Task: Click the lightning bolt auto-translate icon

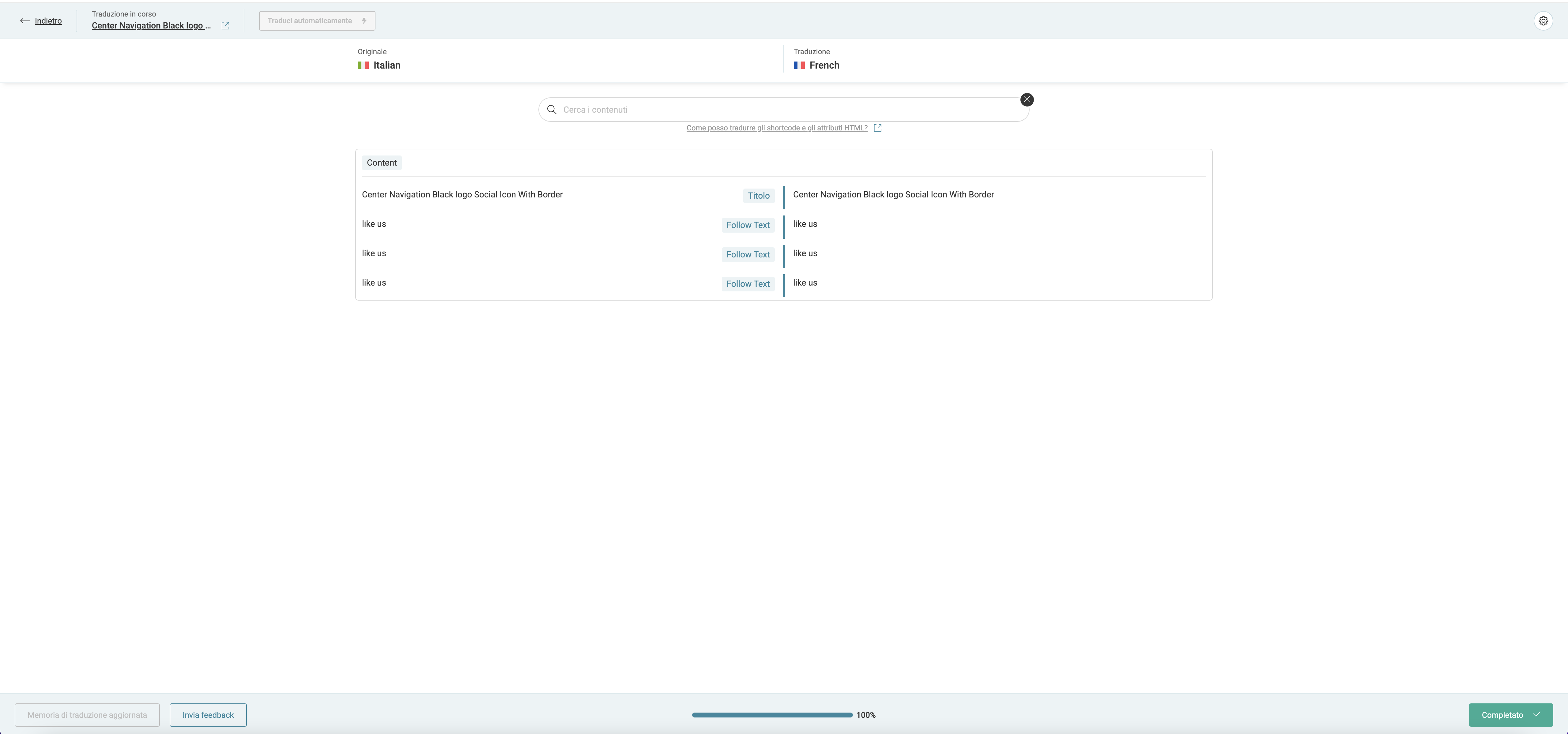Action: (x=364, y=21)
